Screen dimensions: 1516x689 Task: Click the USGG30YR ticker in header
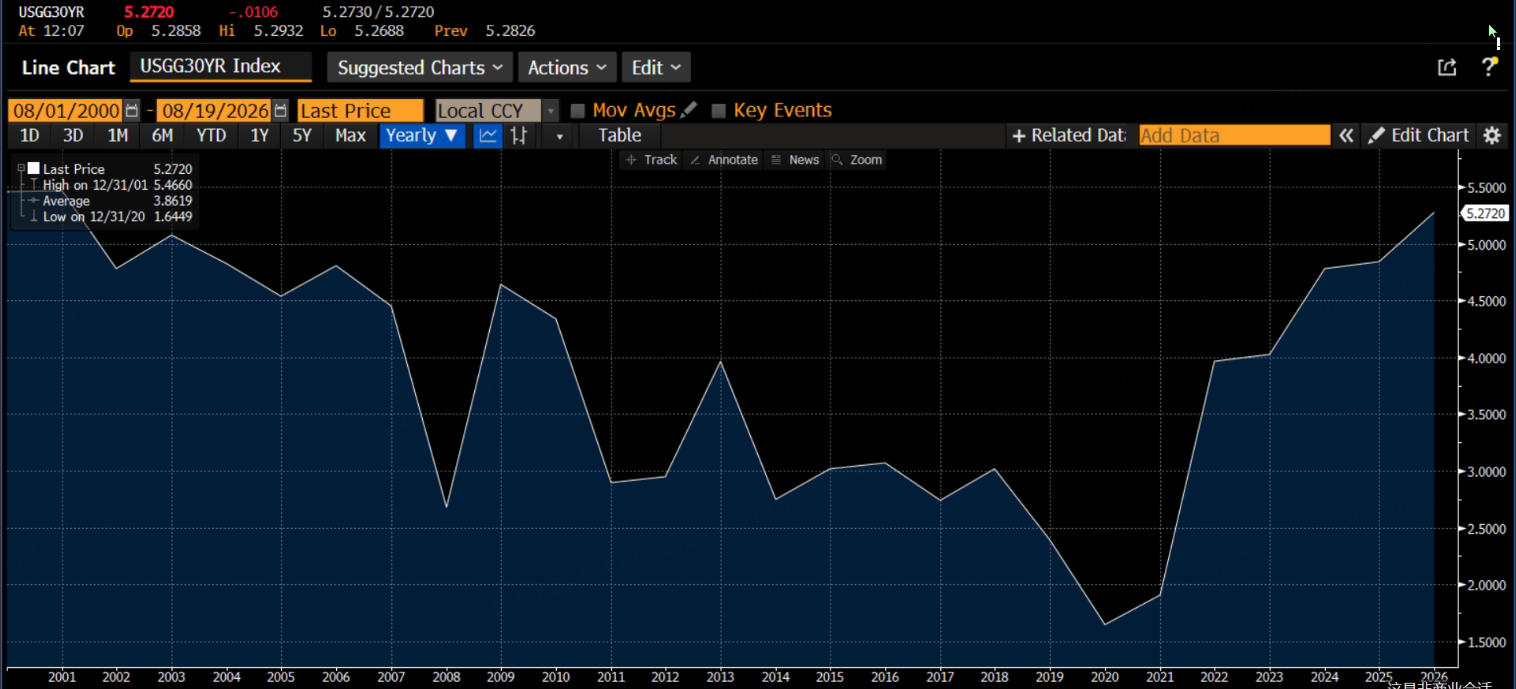click(x=51, y=12)
